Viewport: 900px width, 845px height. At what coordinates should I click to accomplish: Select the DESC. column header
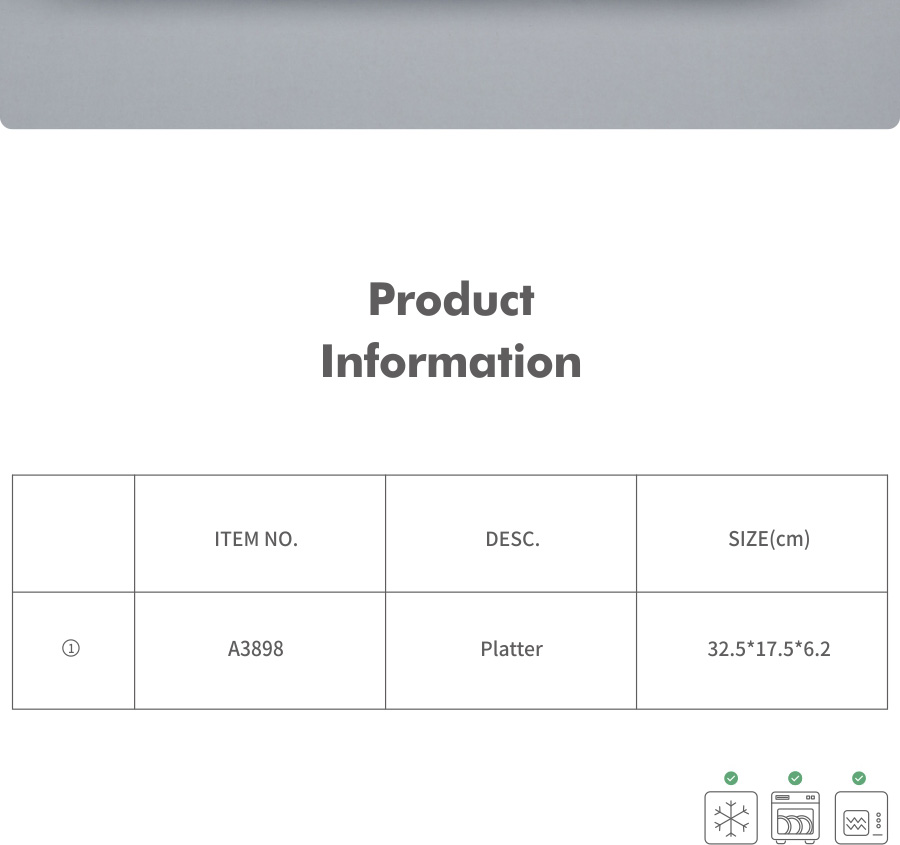[x=512, y=539]
